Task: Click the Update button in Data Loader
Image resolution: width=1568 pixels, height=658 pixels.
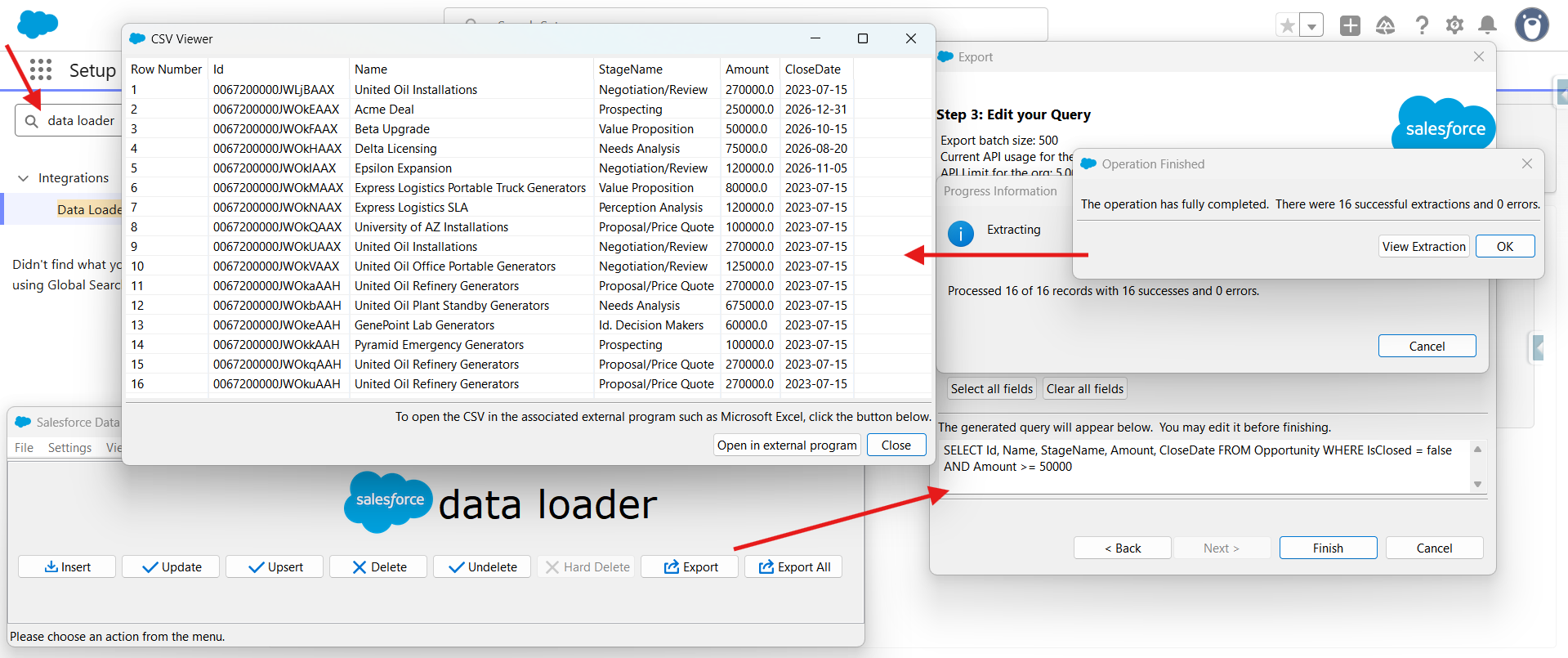Action: tap(171, 567)
